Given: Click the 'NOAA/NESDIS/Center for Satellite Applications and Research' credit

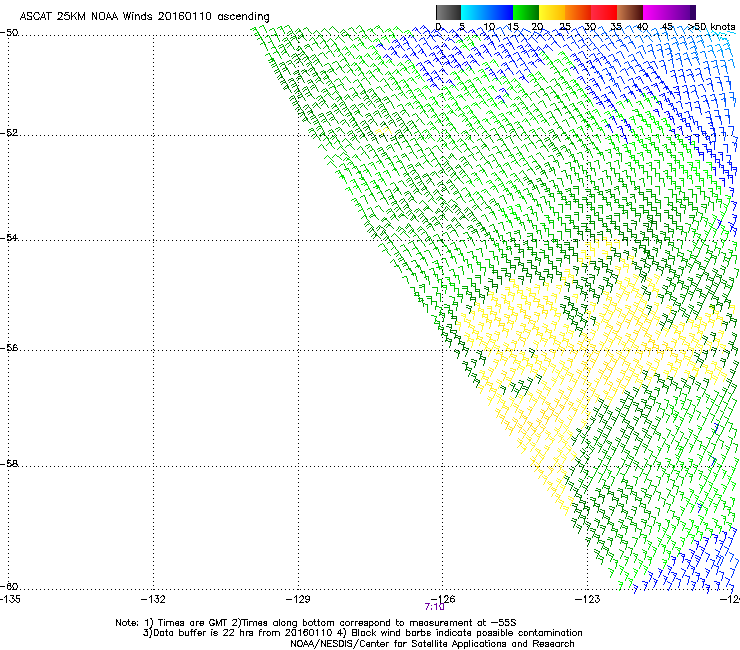Looking at the screenshot, I should [432, 644].
